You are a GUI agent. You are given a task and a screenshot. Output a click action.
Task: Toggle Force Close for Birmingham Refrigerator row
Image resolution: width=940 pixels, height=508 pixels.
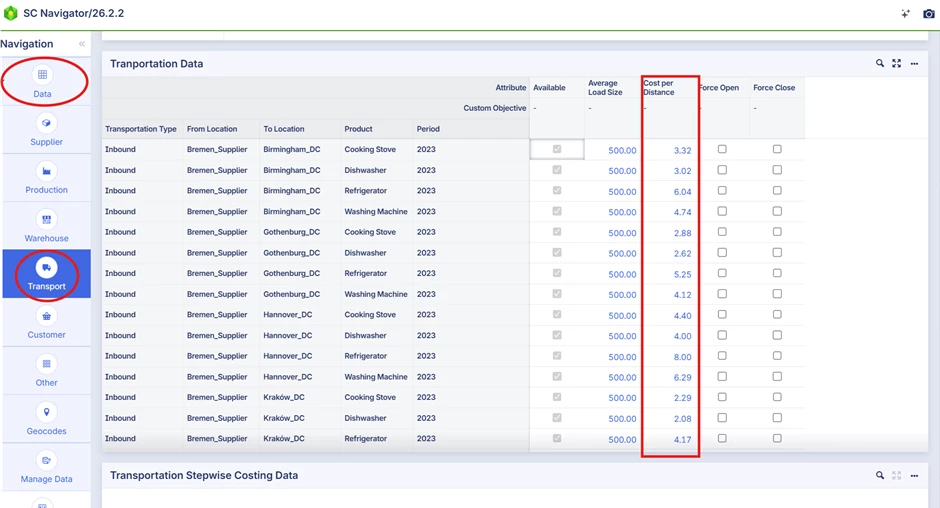pos(777,190)
